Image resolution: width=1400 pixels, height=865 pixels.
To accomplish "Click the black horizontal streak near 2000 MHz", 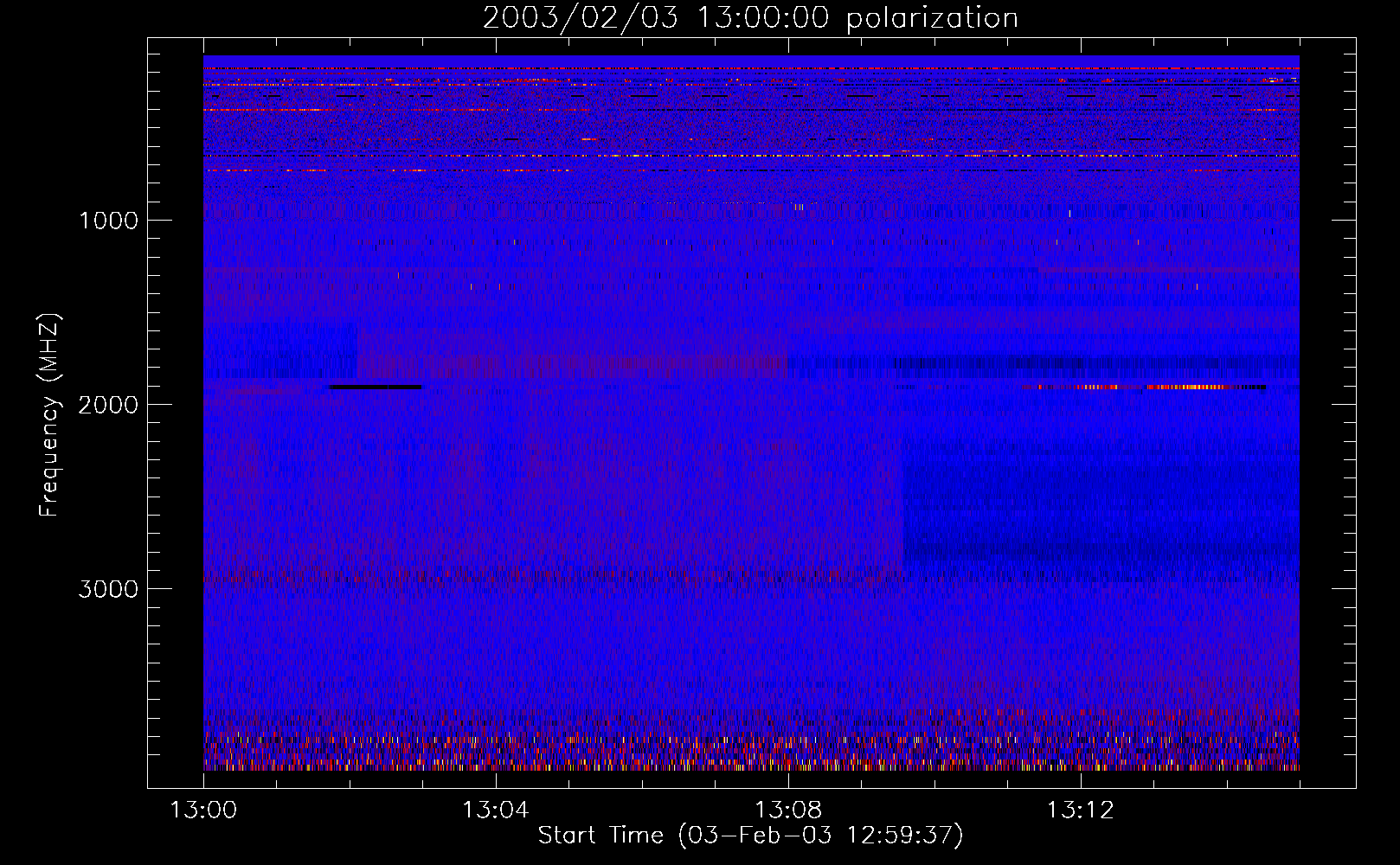I will click(x=376, y=388).
